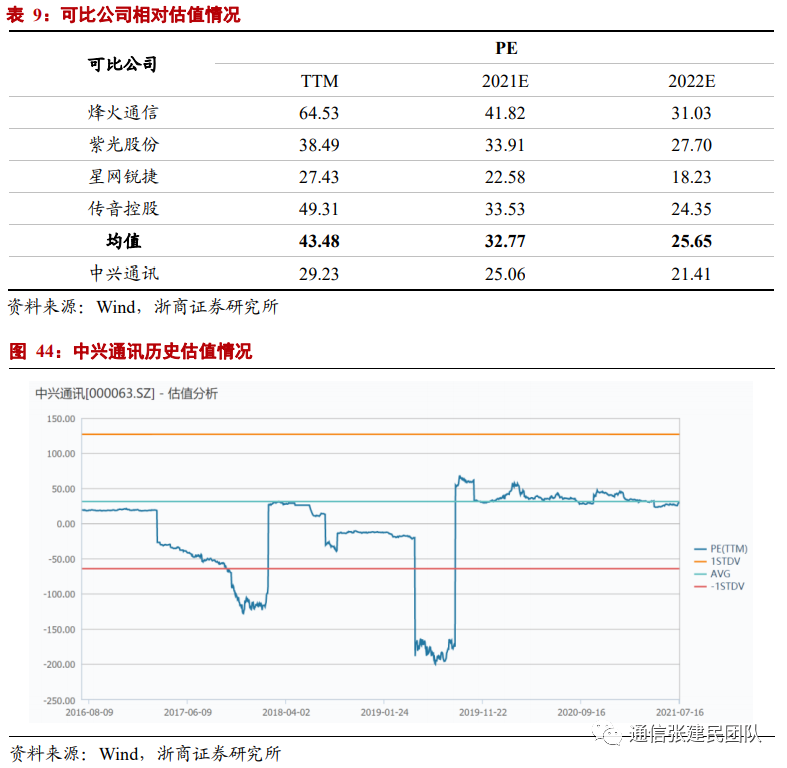Click the chart title '中兴通讯[000063.SZ] - 估值分析'
Screen dimensions: 787x768
[126, 394]
